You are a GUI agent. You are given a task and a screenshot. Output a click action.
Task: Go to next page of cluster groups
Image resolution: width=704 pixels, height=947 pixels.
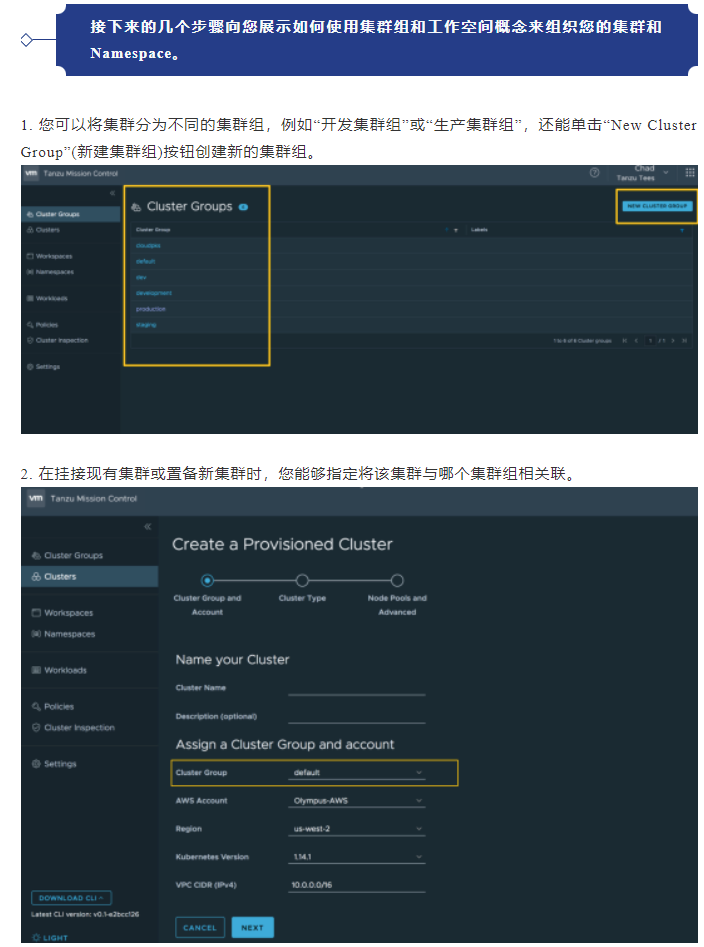[673, 341]
